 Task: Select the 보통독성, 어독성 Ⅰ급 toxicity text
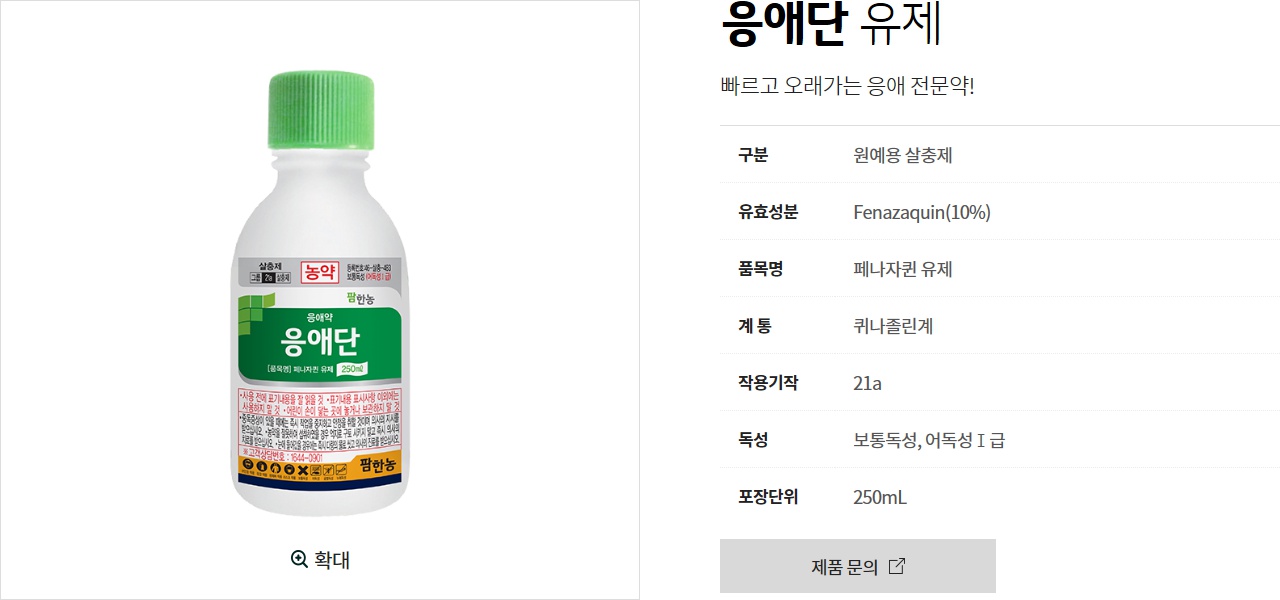click(929, 440)
